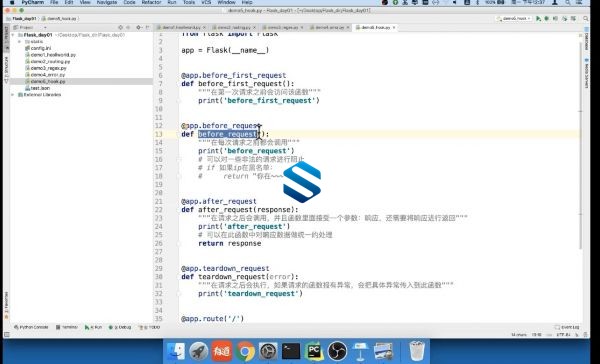Collapse the Flask_day01 project tree root
Screen dimensions: 600x364
[13, 35]
